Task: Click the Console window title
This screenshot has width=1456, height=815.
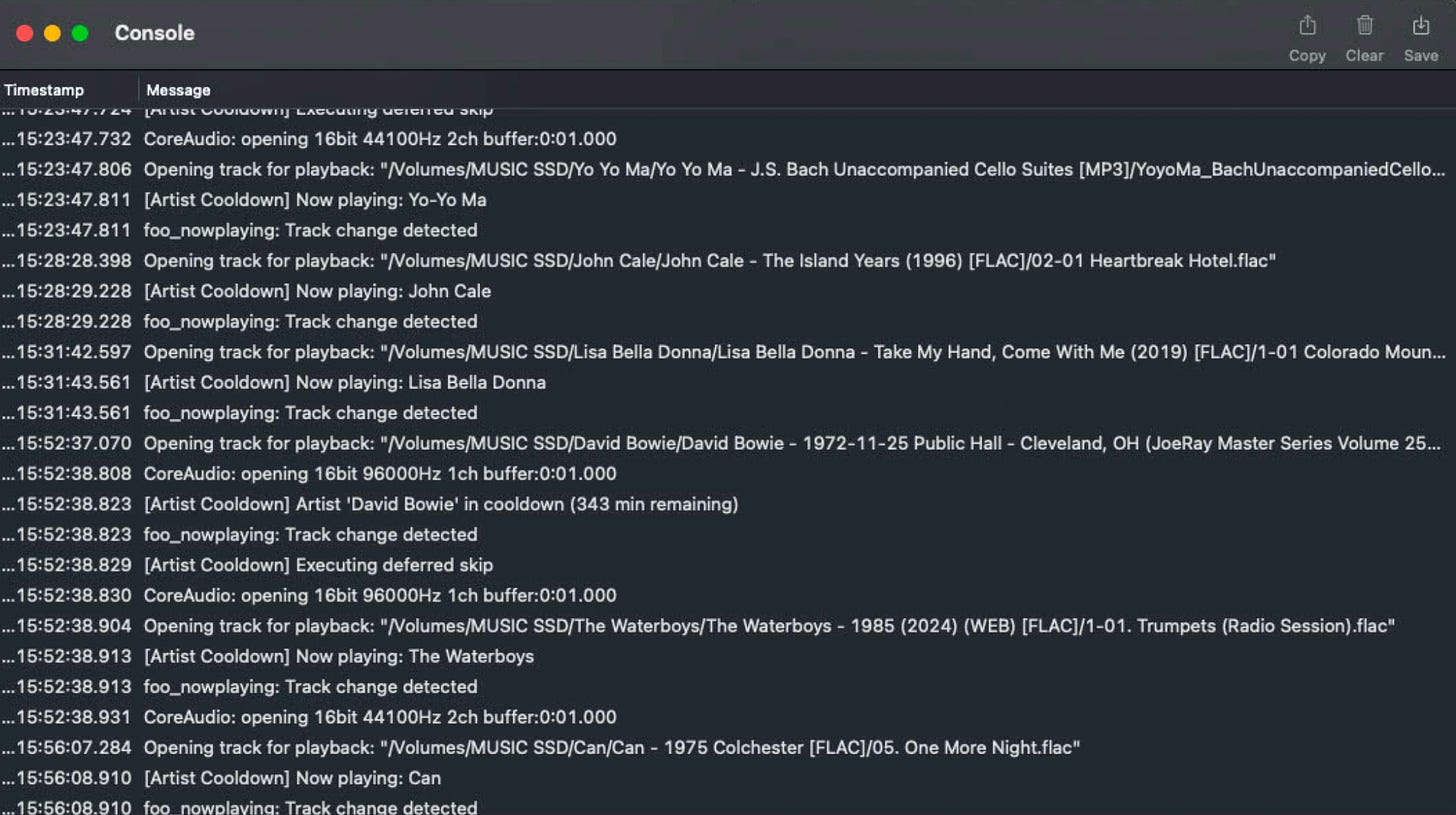Action: (155, 33)
